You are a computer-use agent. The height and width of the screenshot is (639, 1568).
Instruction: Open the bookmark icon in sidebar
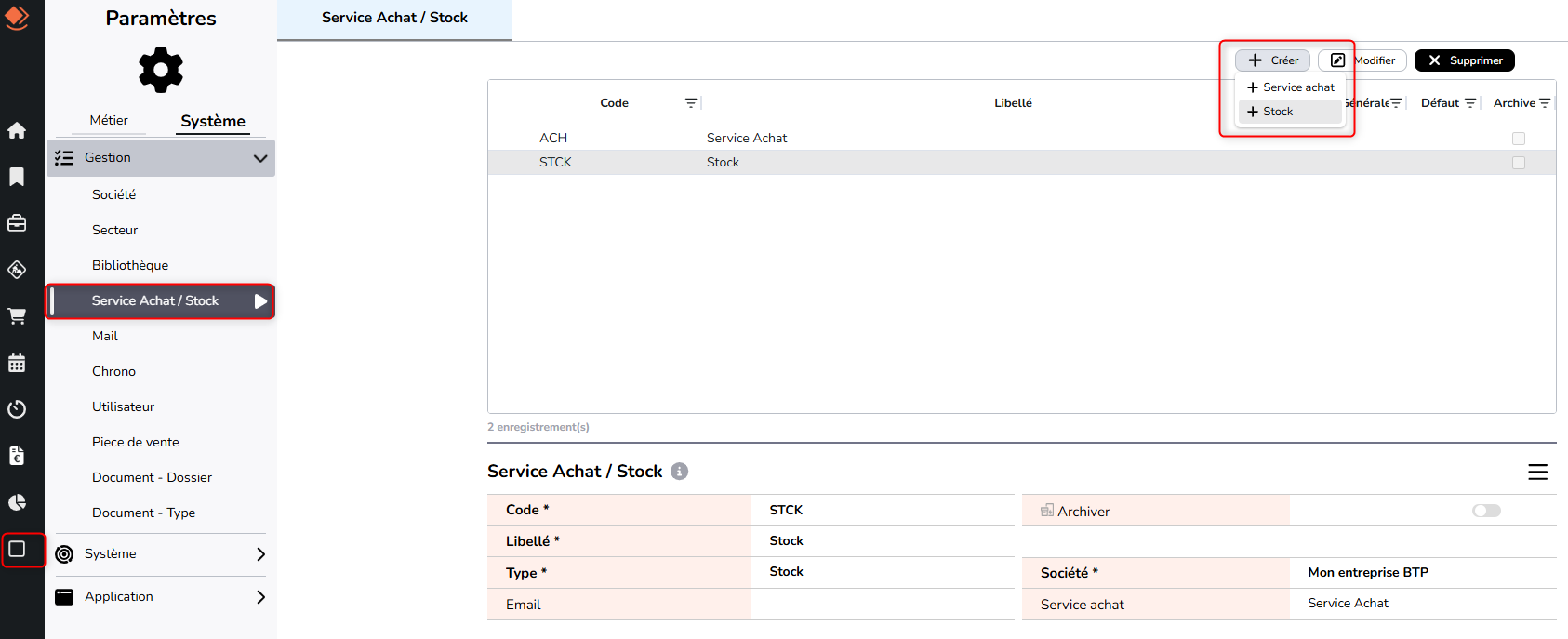(17, 177)
